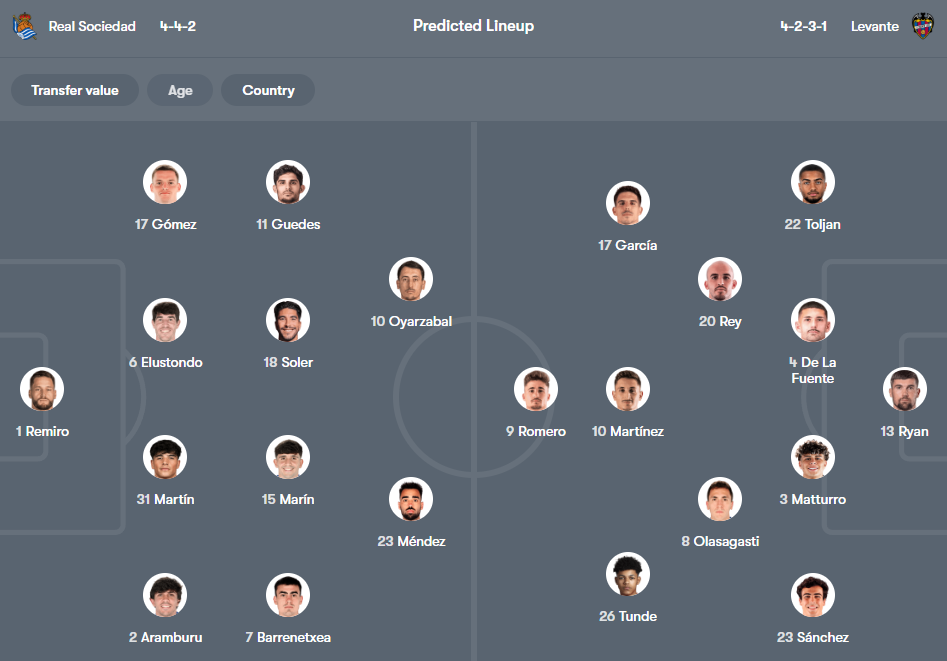The image size is (947, 661).
Task: Click Tunde's player photo
Action: click(x=627, y=574)
